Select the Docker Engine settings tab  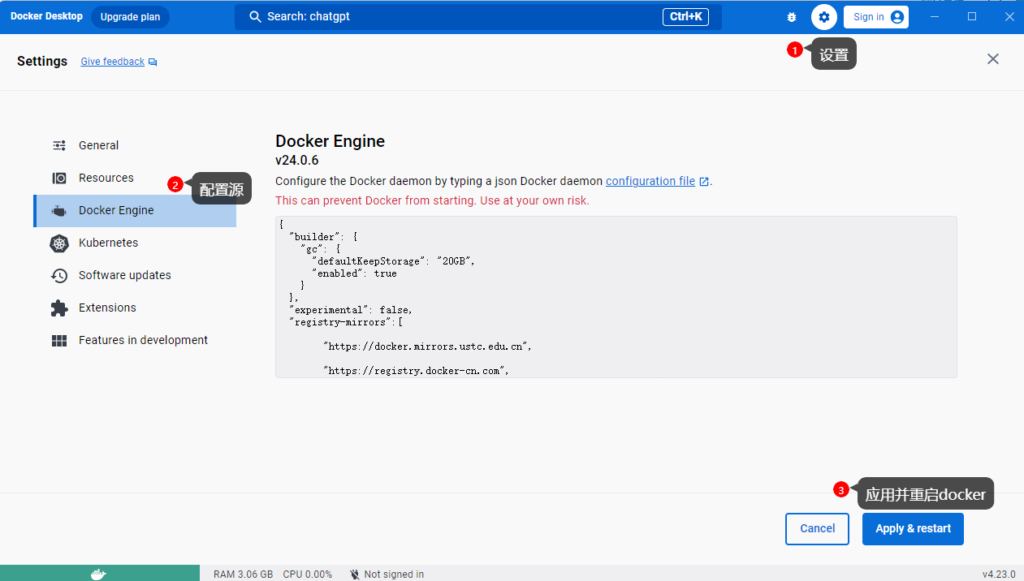point(116,211)
